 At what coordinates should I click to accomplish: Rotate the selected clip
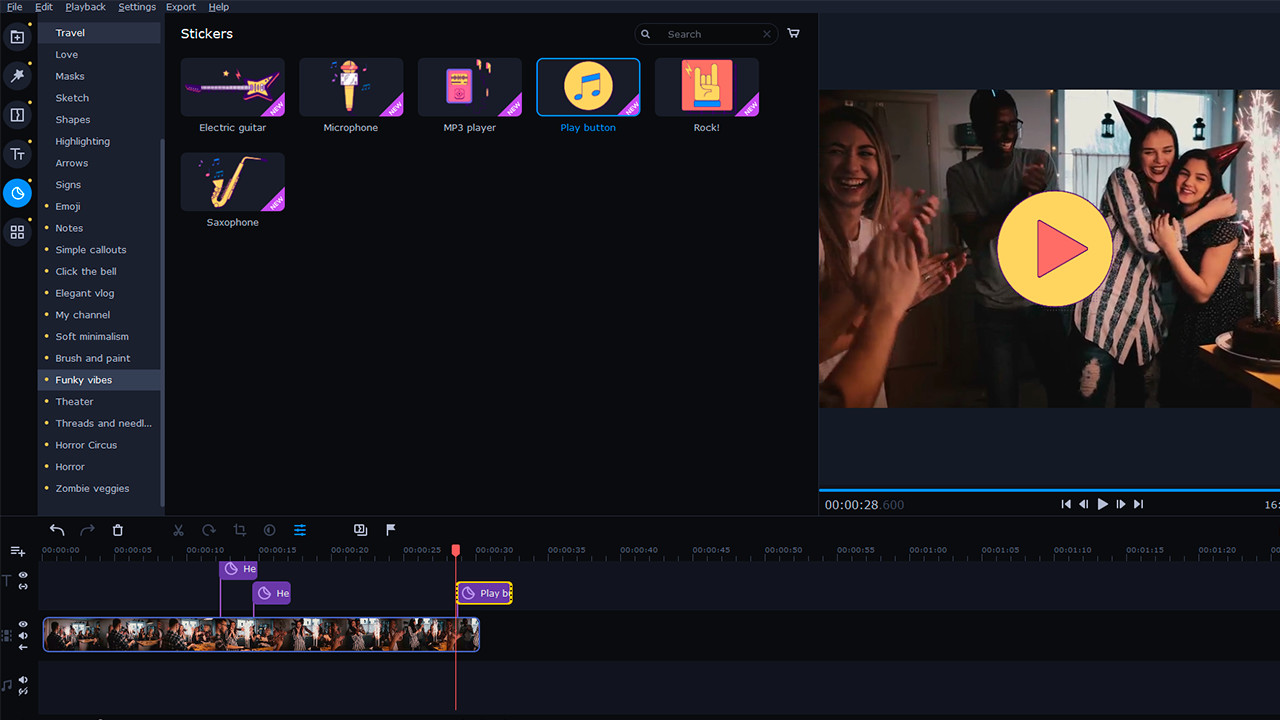tap(208, 530)
